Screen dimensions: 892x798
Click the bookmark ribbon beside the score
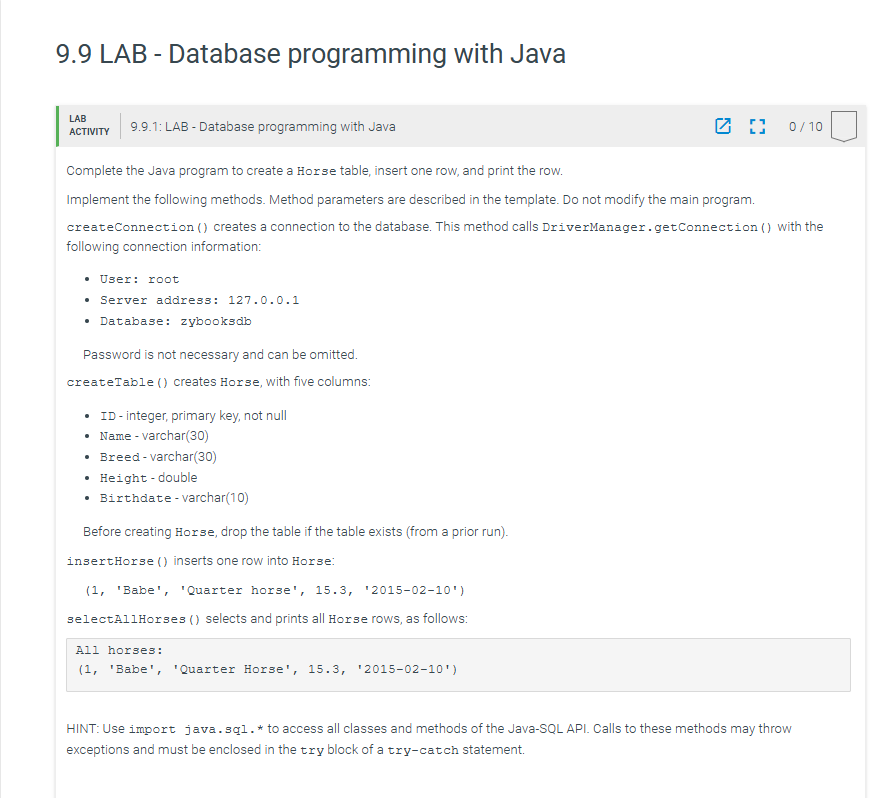tap(843, 126)
